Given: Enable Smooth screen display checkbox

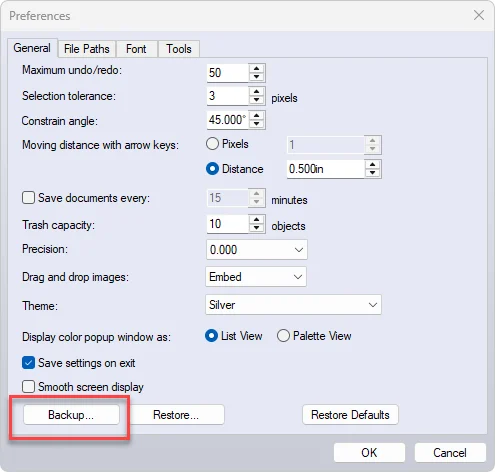Looking at the screenshot, I should pos(28,387).
